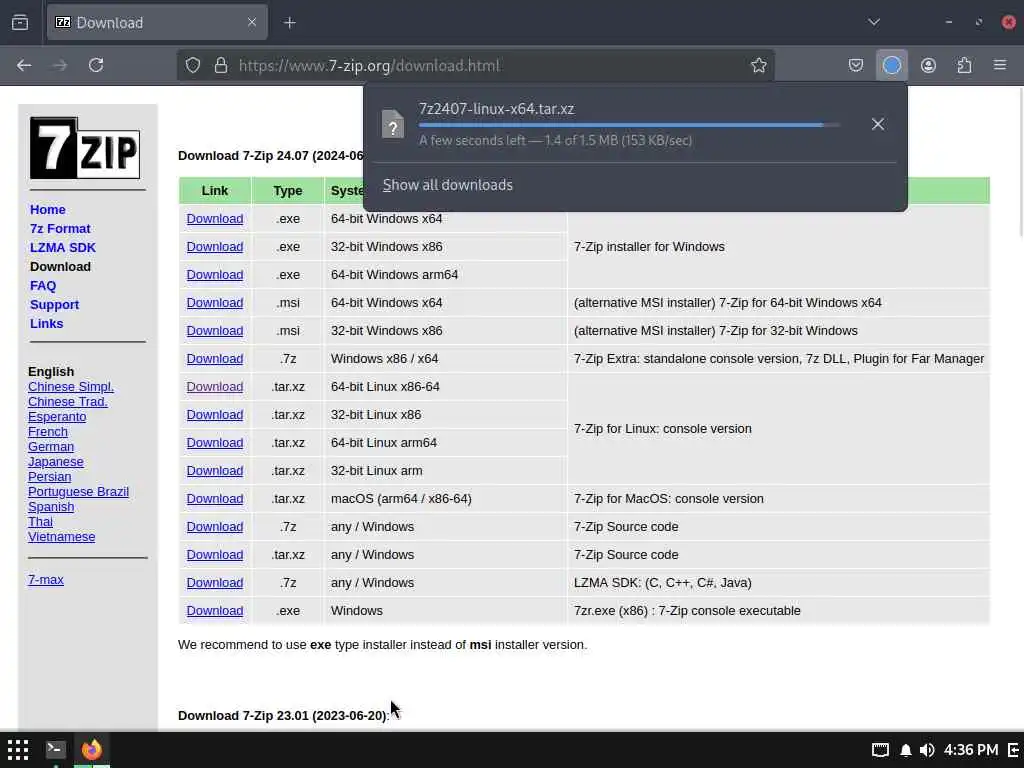Go to Home page link
This screenshot has height=768, width=1024.
(48, 210)
